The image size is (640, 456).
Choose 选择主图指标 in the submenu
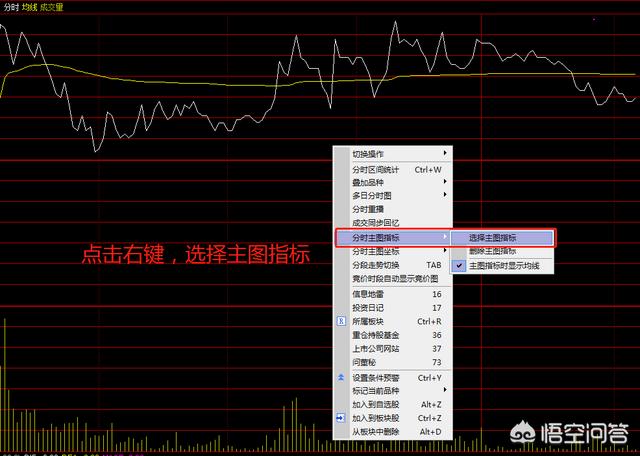pos(502,238)
